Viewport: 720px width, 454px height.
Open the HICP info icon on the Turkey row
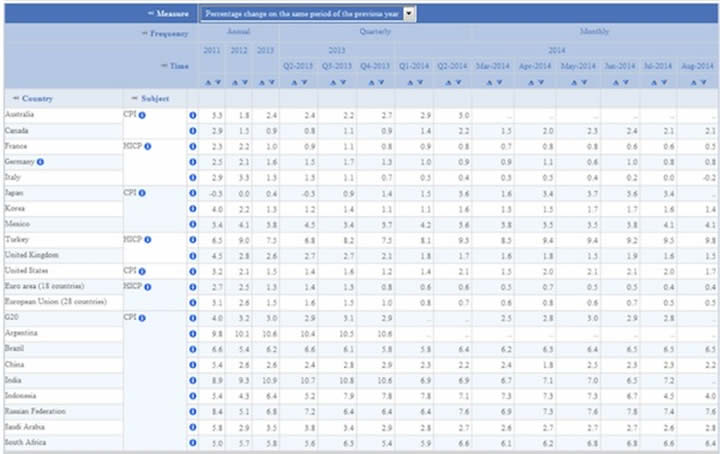147,240
